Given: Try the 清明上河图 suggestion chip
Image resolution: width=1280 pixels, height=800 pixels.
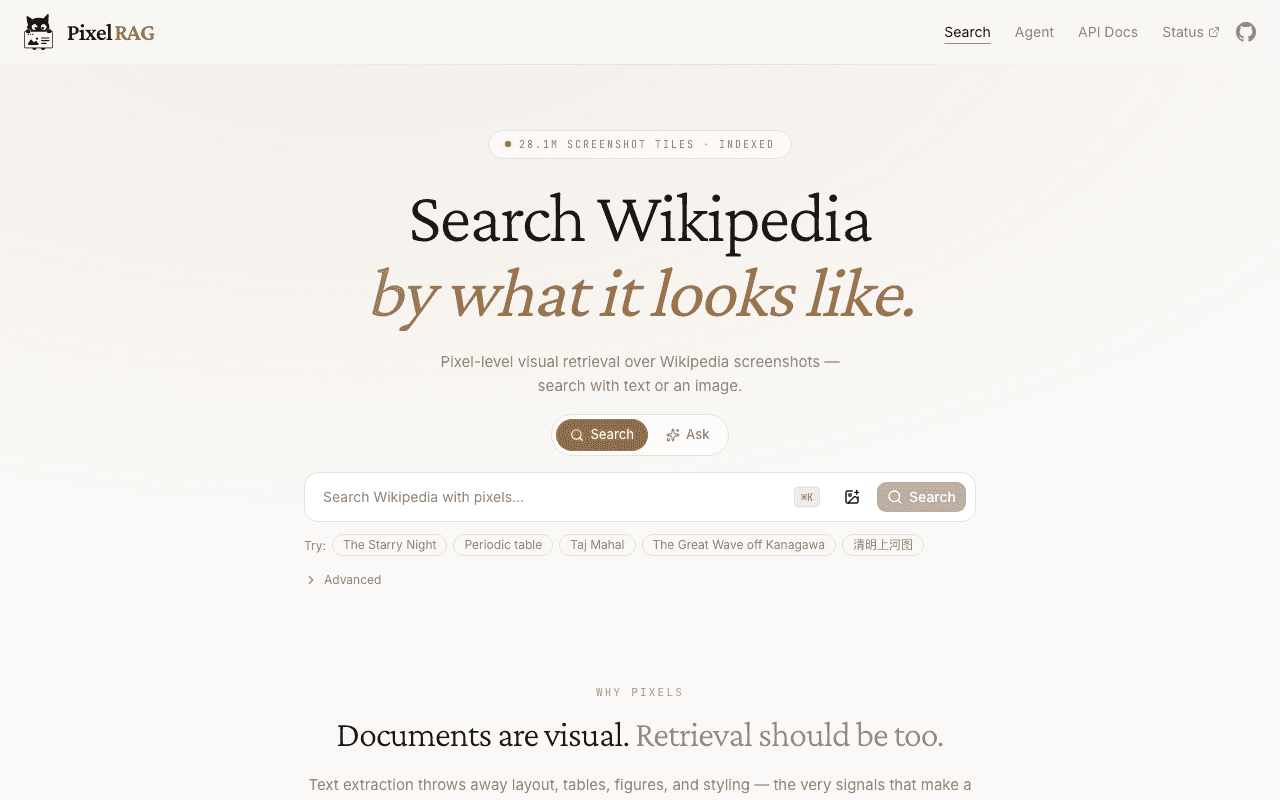Looking at the screenshot, I should (x=883, y=545).
